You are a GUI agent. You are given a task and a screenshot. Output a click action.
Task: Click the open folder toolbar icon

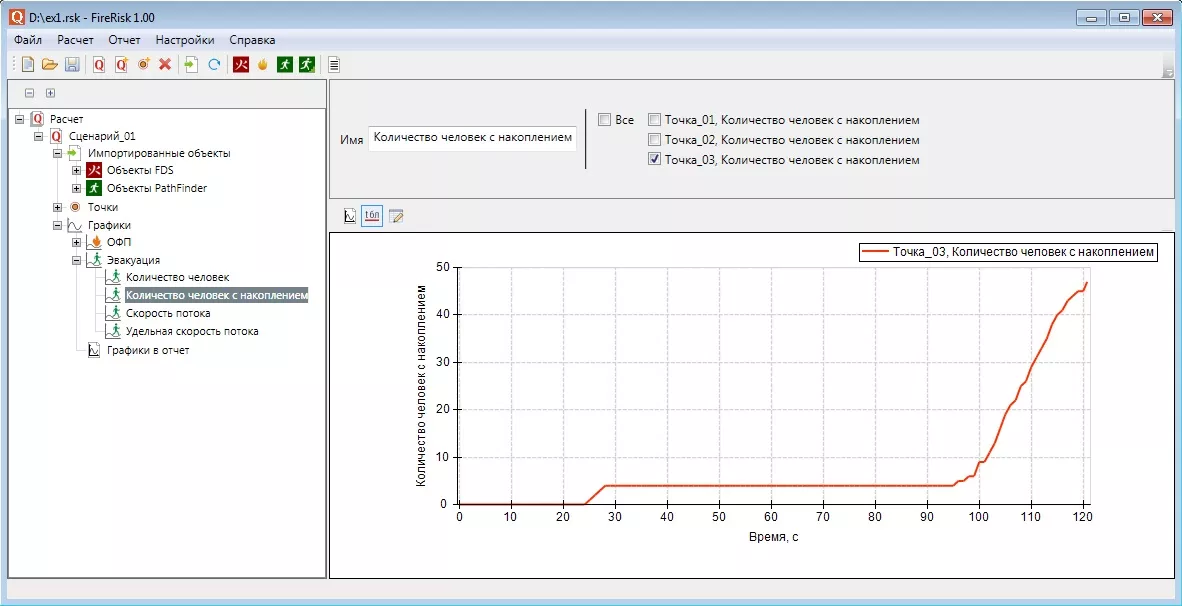[x=50, y=65]
